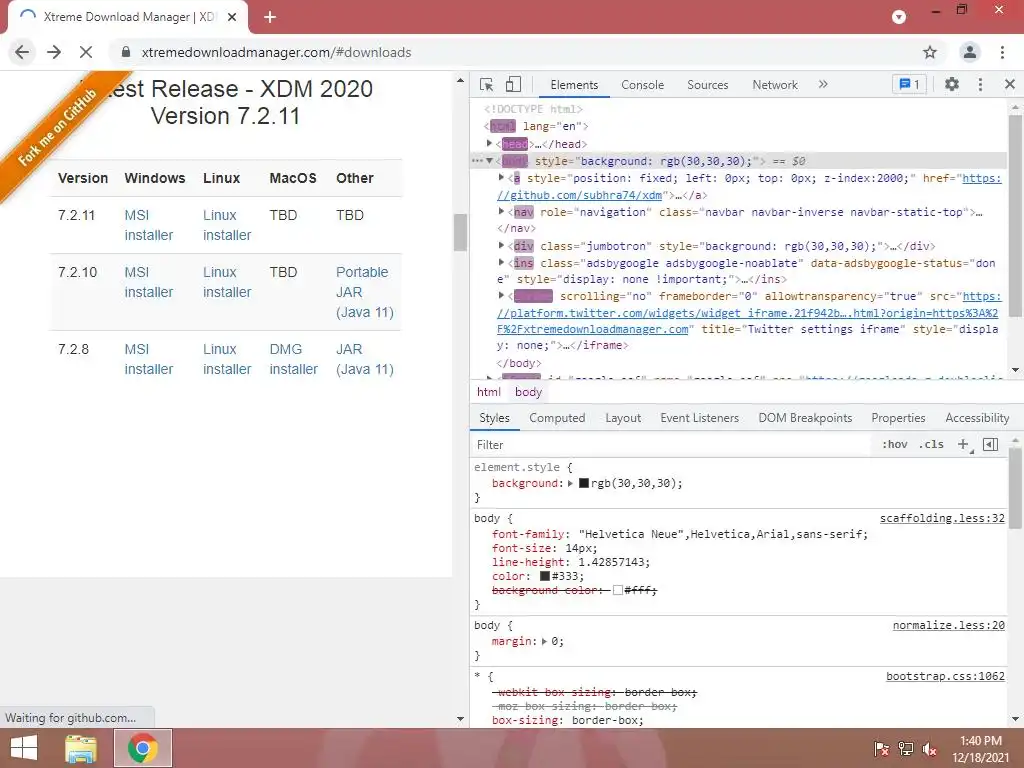Image resolution: width=1024 pixels, height=768 pixels.
Task: Switch to the Sources tab
Action: 707,85
